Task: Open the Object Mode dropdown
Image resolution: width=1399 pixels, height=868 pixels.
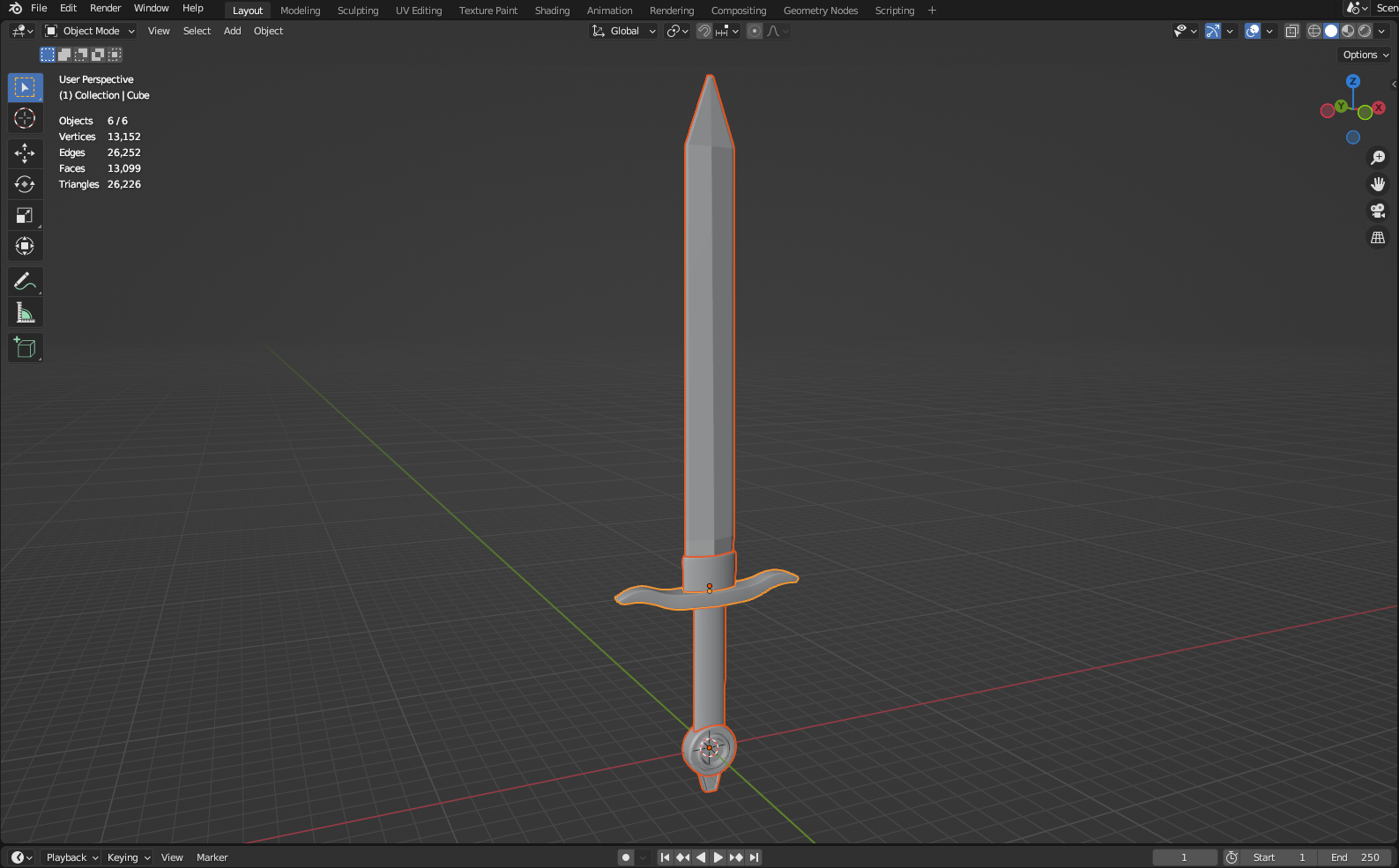Action: [90, 31]
